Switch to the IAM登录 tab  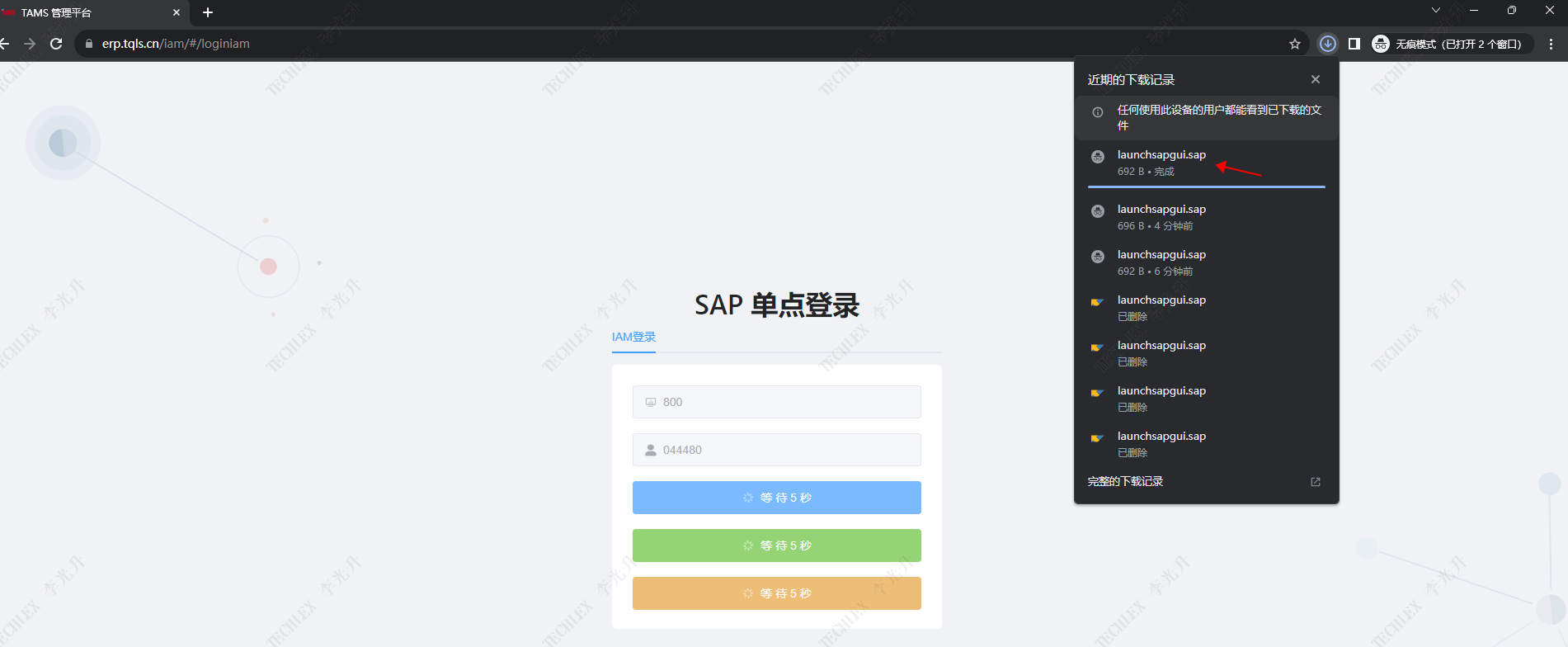(x=633, y=337)
